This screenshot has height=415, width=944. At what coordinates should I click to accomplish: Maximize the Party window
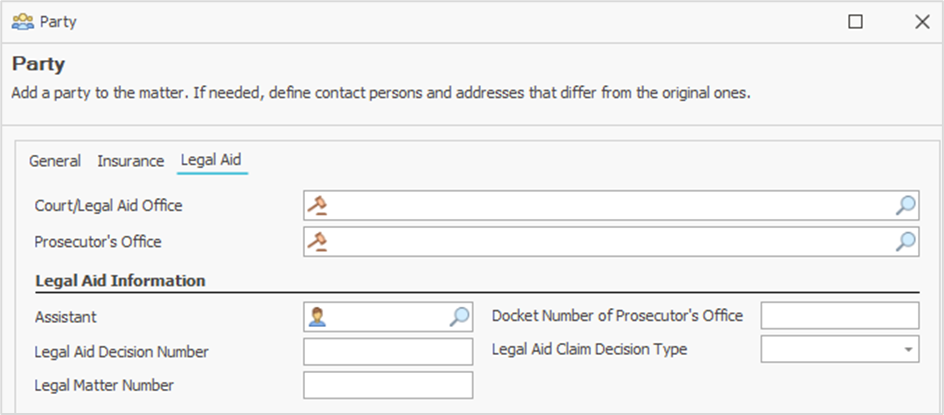click(x=855, y=21)
